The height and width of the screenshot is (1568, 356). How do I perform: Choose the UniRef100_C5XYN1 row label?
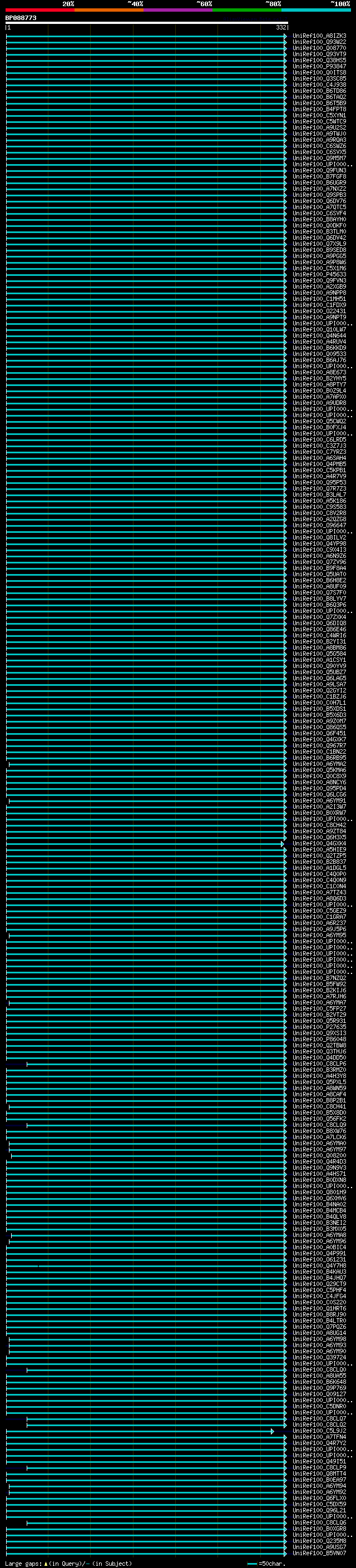tap(319, 116)
